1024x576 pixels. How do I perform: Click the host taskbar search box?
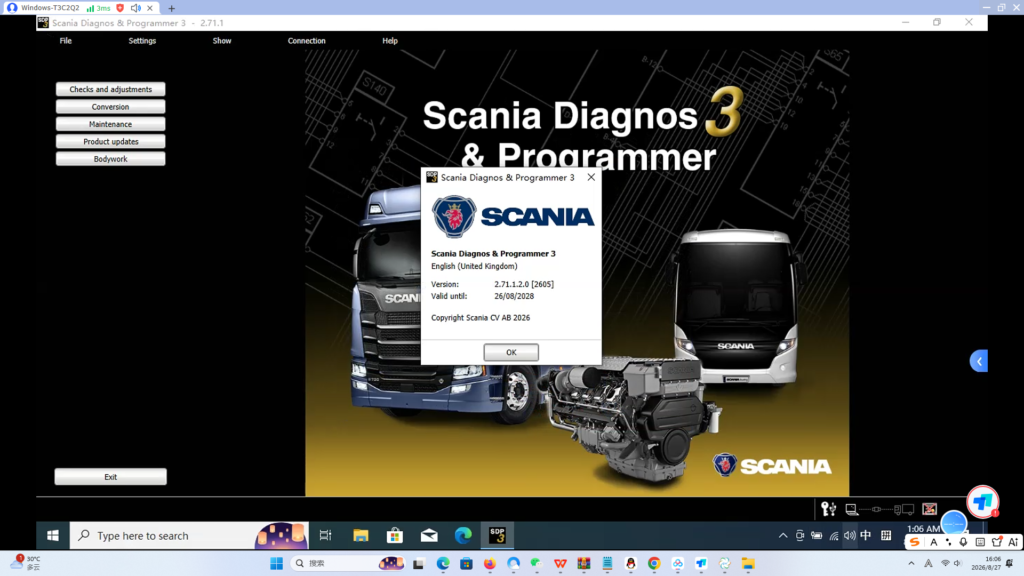pyautogui.click(x=347, y=563)
